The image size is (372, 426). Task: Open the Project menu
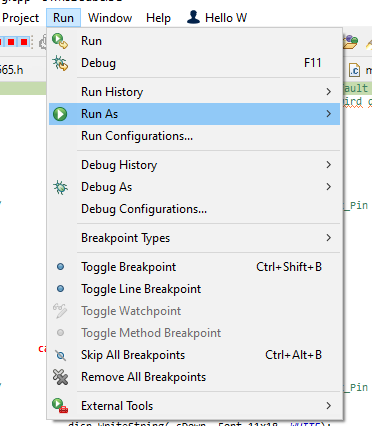[20, 18]
